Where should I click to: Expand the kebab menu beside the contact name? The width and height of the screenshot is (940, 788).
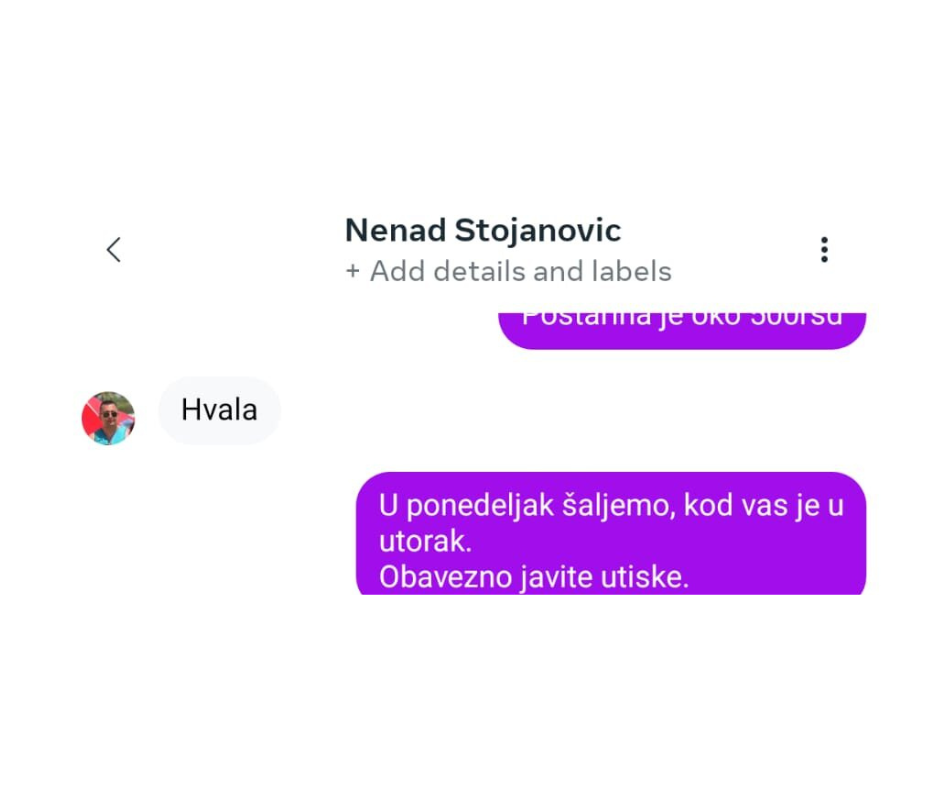pyautogui.click(x=824, y=249)
